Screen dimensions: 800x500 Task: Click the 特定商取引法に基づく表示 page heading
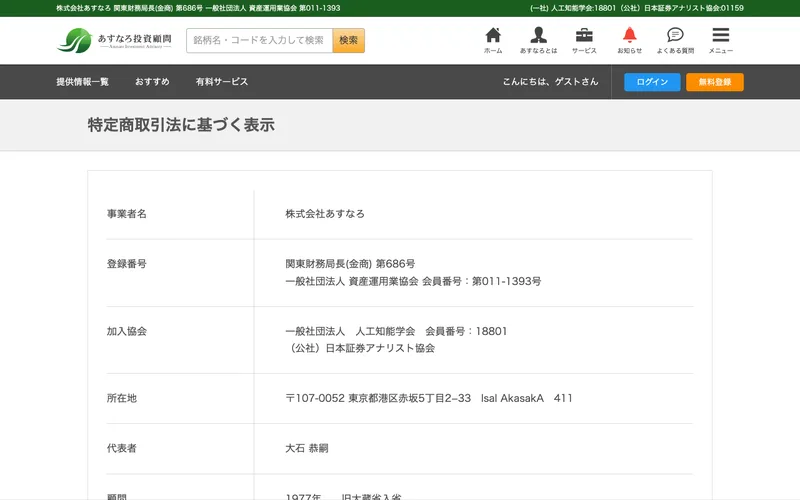click(181, 125)
